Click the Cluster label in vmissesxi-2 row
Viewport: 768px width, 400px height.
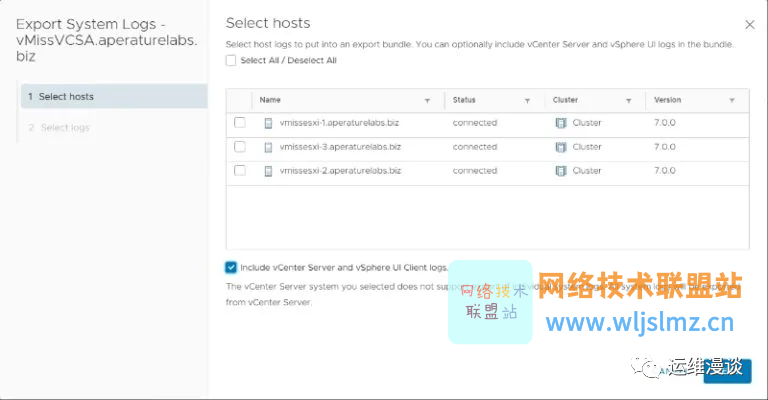[x=587, y=171]
